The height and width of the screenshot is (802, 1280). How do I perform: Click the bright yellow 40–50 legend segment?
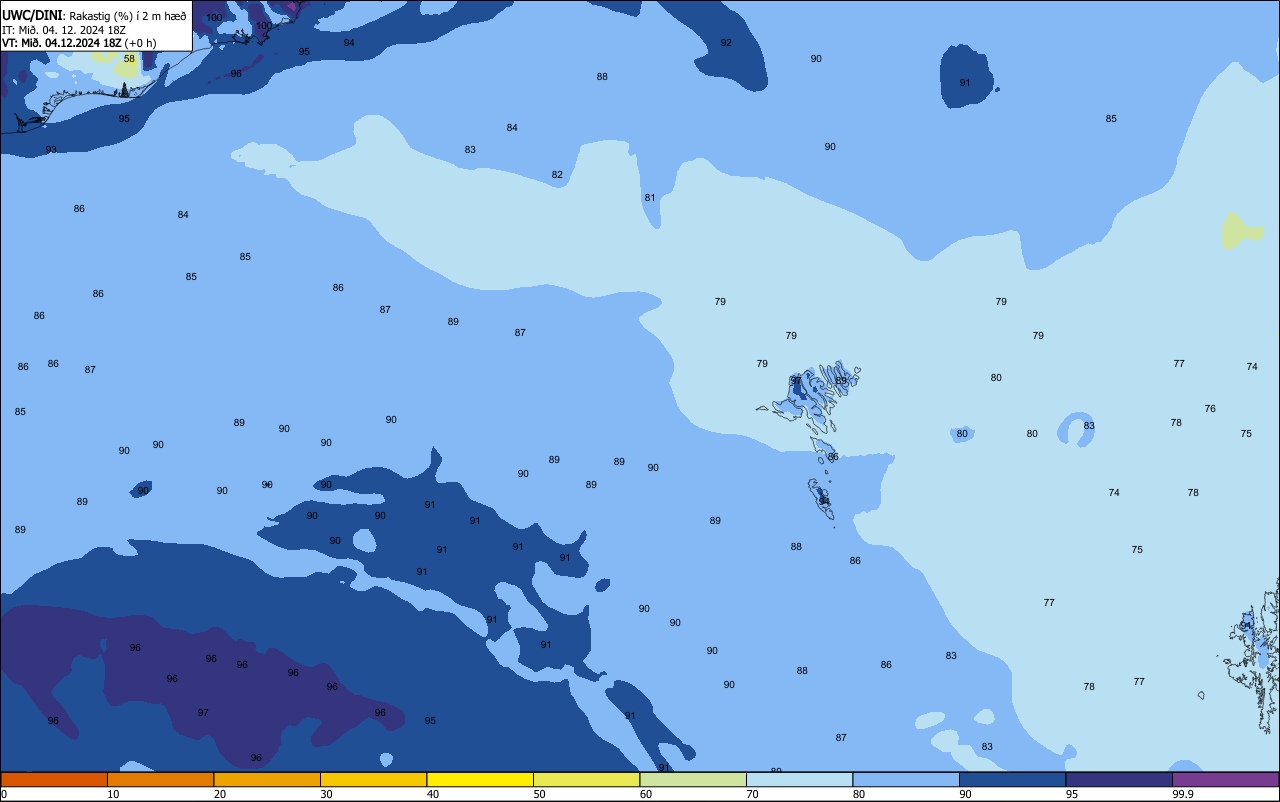pyautogui.click(x=480, y=779)
